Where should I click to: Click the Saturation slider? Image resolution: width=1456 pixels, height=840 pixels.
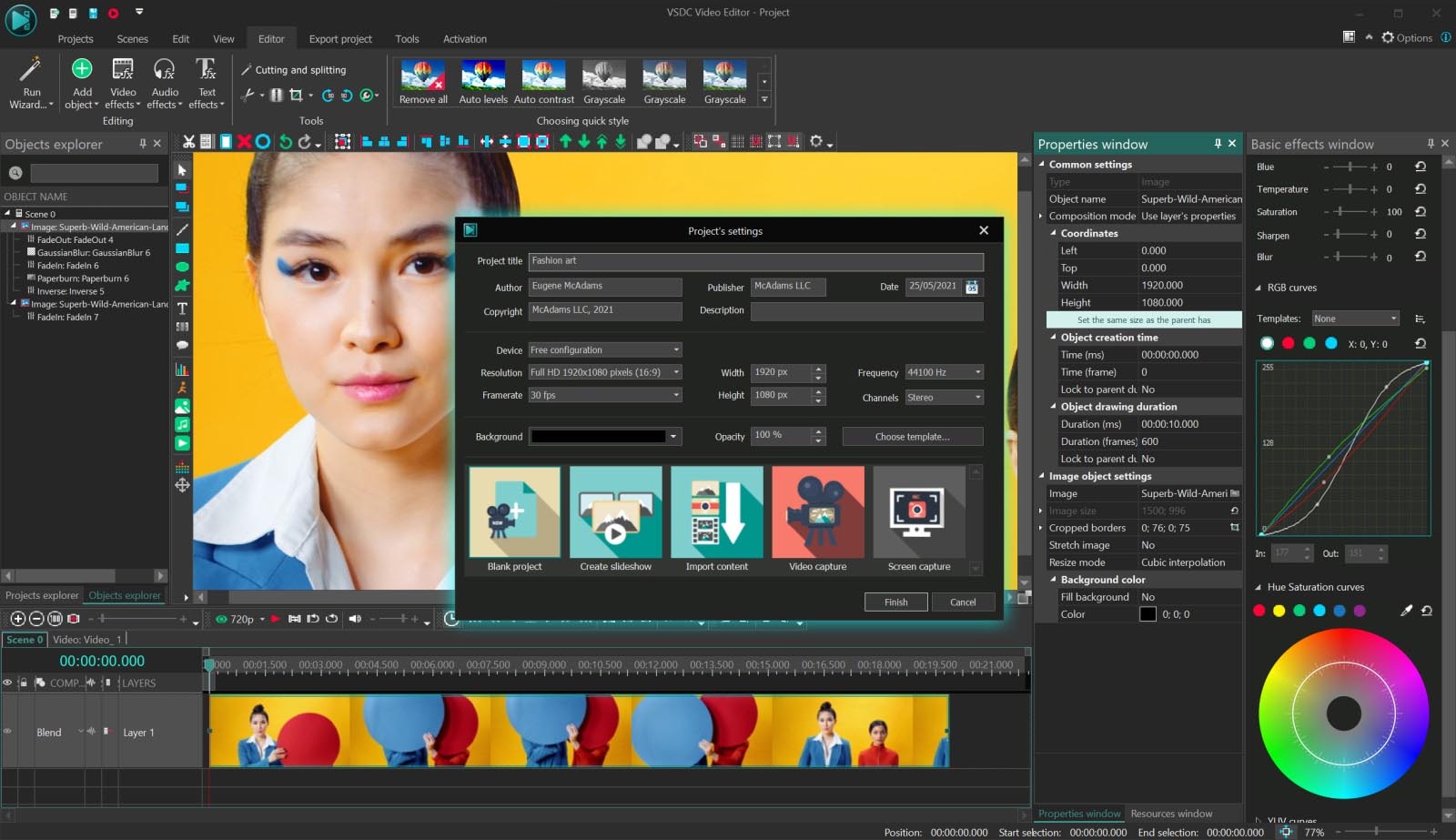click(1340, 212)
